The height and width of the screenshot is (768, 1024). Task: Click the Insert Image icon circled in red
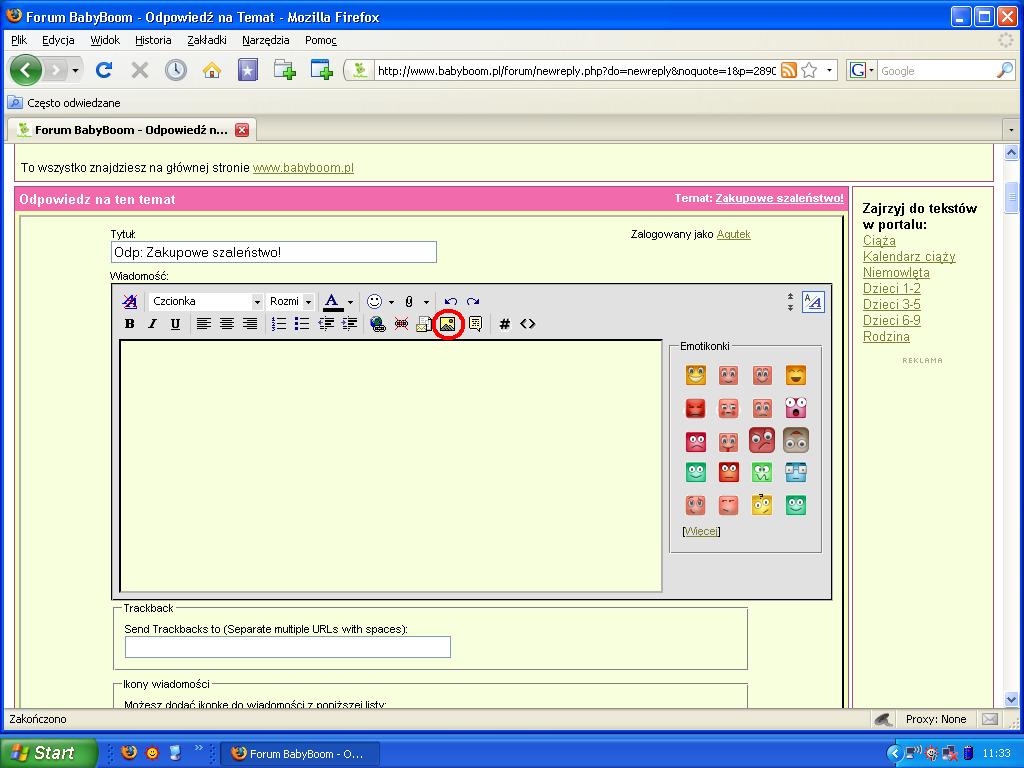pos(448,324)
